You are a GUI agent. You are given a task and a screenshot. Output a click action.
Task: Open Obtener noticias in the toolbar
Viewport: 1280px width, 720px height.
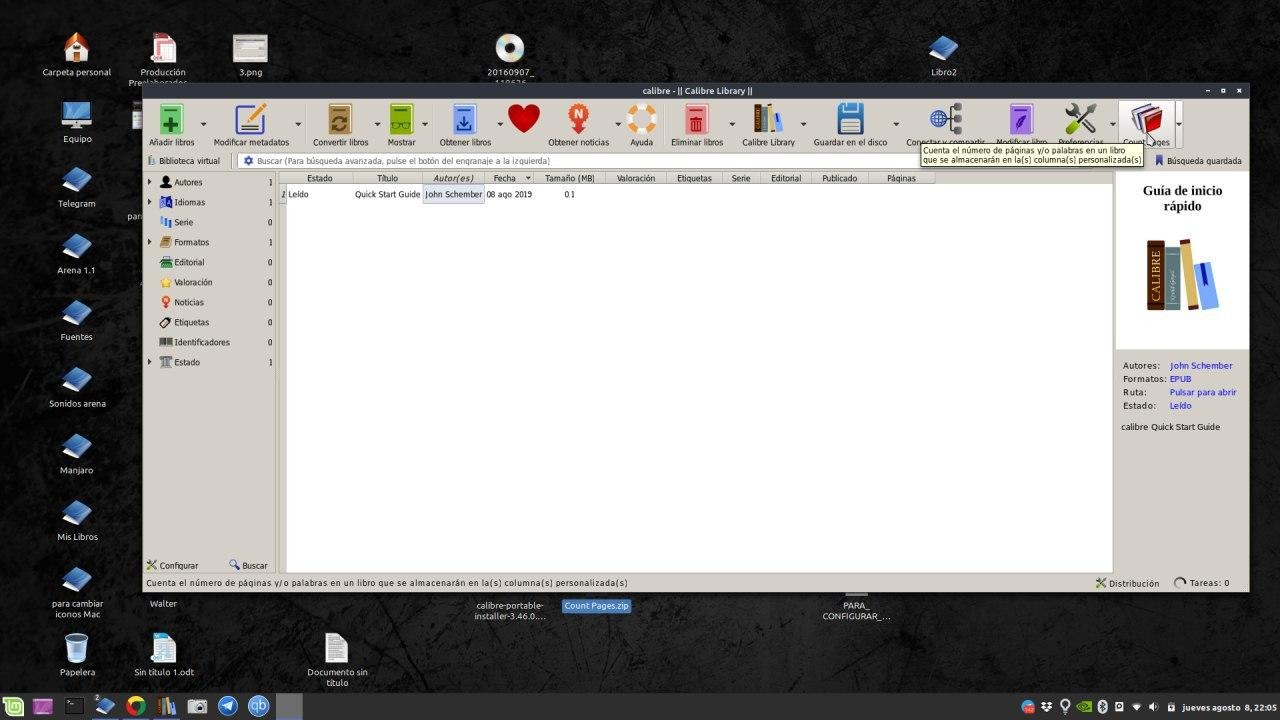(x=578, y=119)
